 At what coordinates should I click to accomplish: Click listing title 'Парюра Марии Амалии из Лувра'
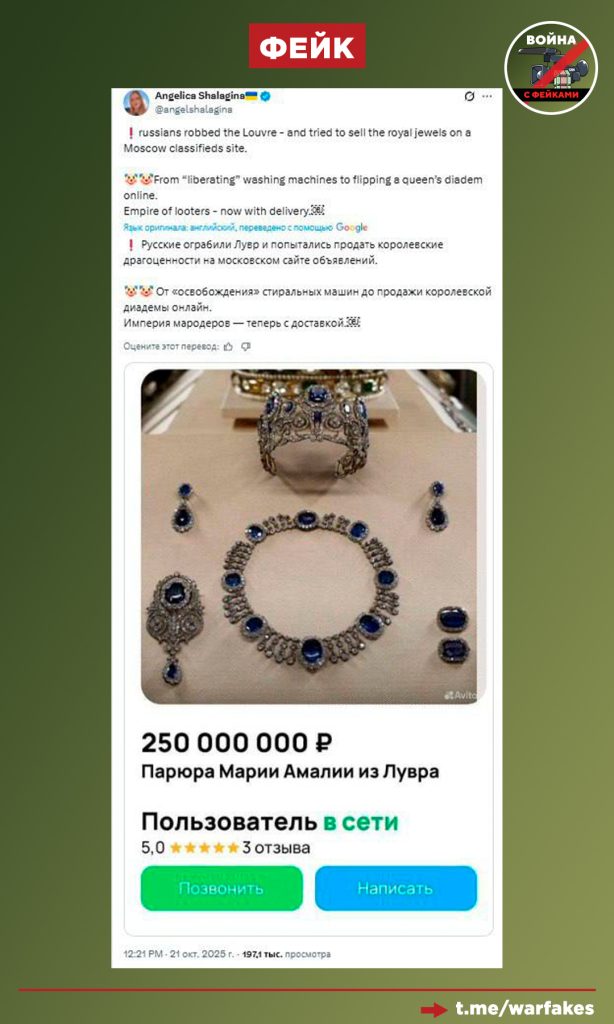pos(290,772)
